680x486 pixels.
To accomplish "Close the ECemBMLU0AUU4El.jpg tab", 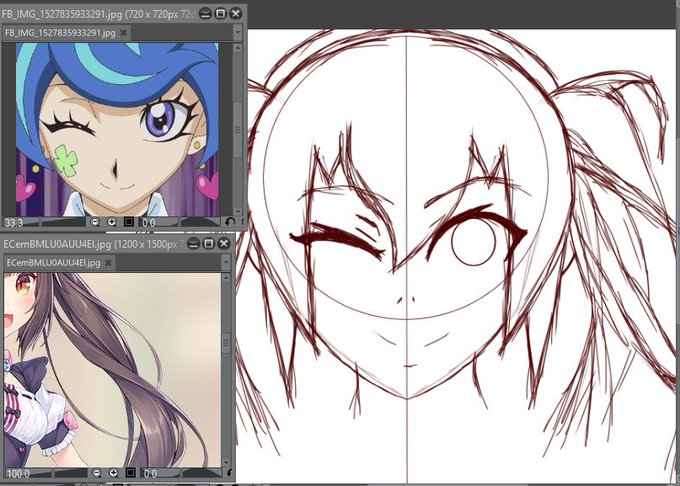I will click(x=108, y=263).
